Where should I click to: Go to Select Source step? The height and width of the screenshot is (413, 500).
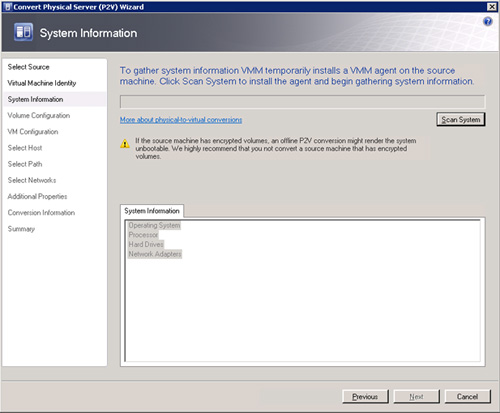tap(29, 67)
